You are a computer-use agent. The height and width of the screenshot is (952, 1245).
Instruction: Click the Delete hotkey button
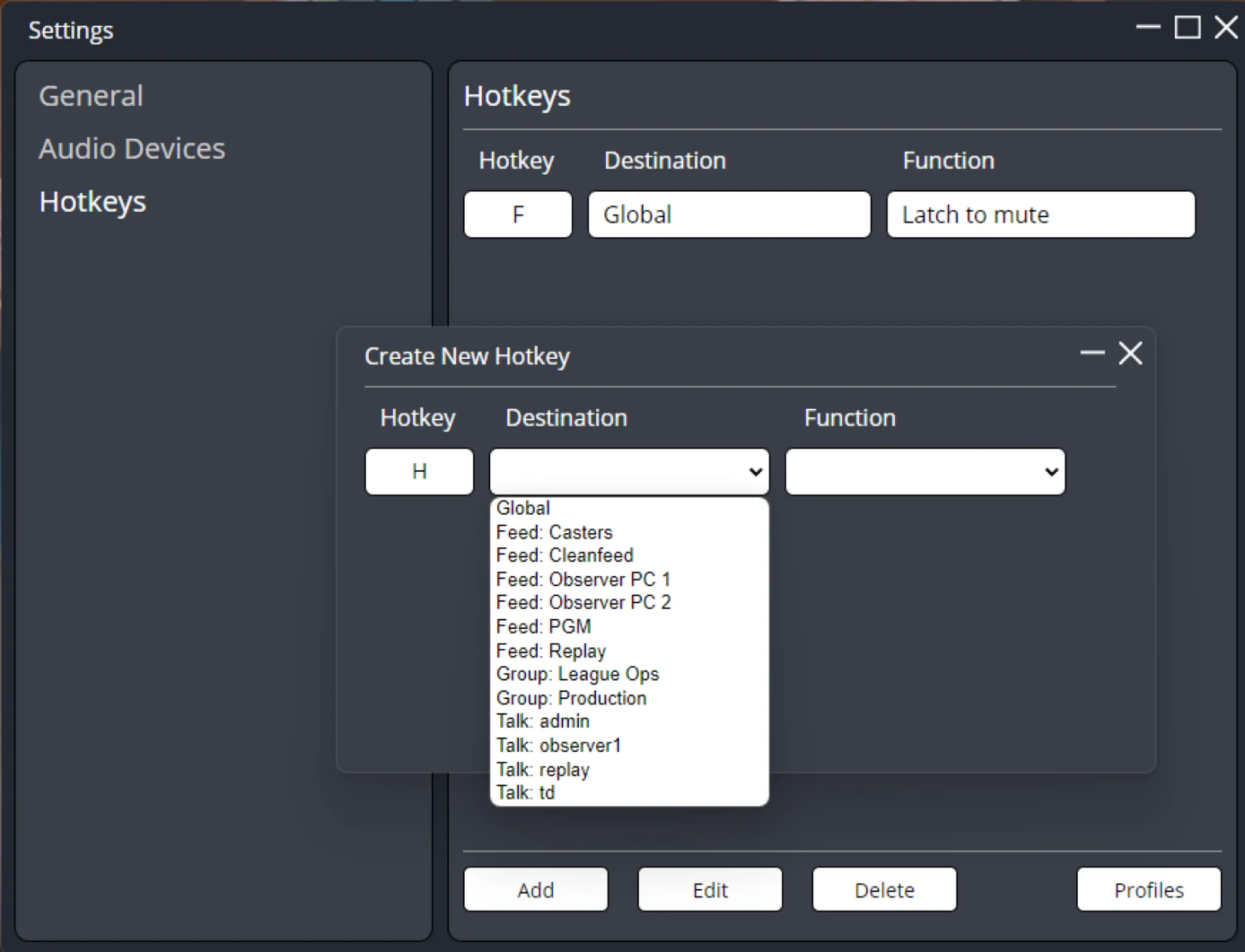click(884, 890)
